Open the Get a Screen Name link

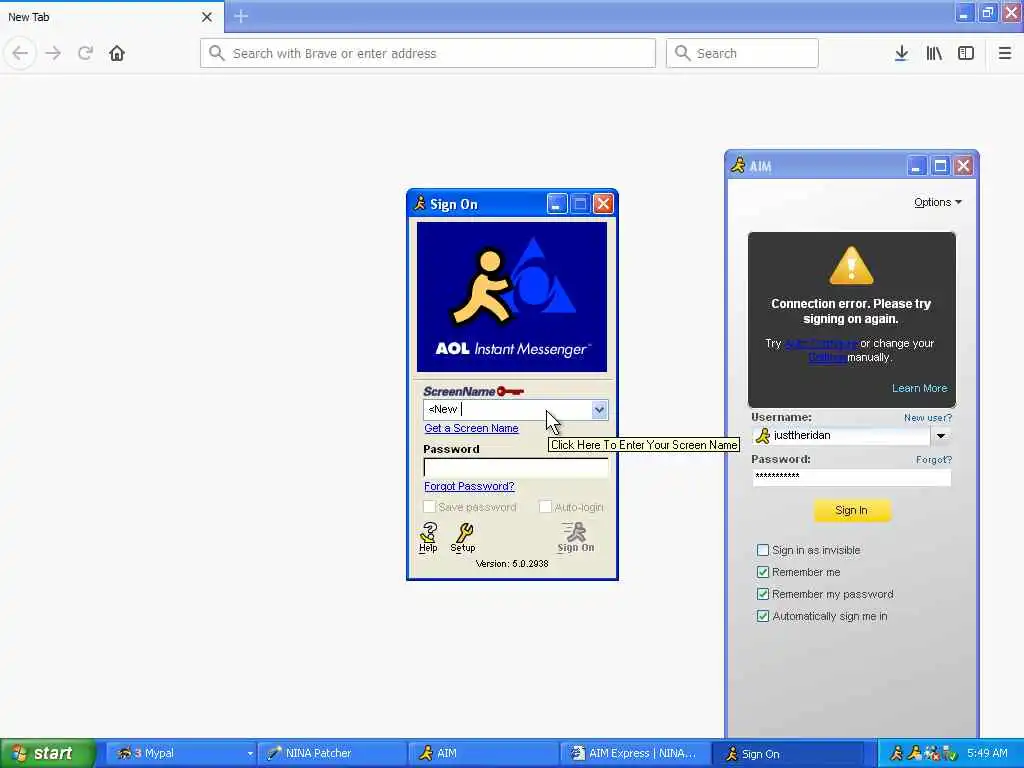[x=471, y=428]
